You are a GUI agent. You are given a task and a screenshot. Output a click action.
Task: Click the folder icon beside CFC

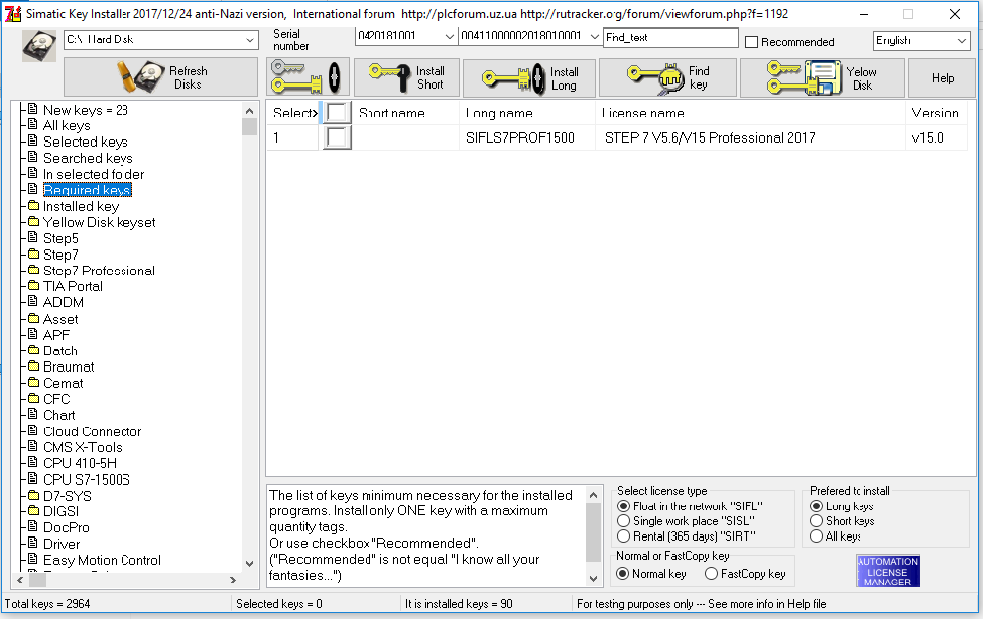[33, 398]
